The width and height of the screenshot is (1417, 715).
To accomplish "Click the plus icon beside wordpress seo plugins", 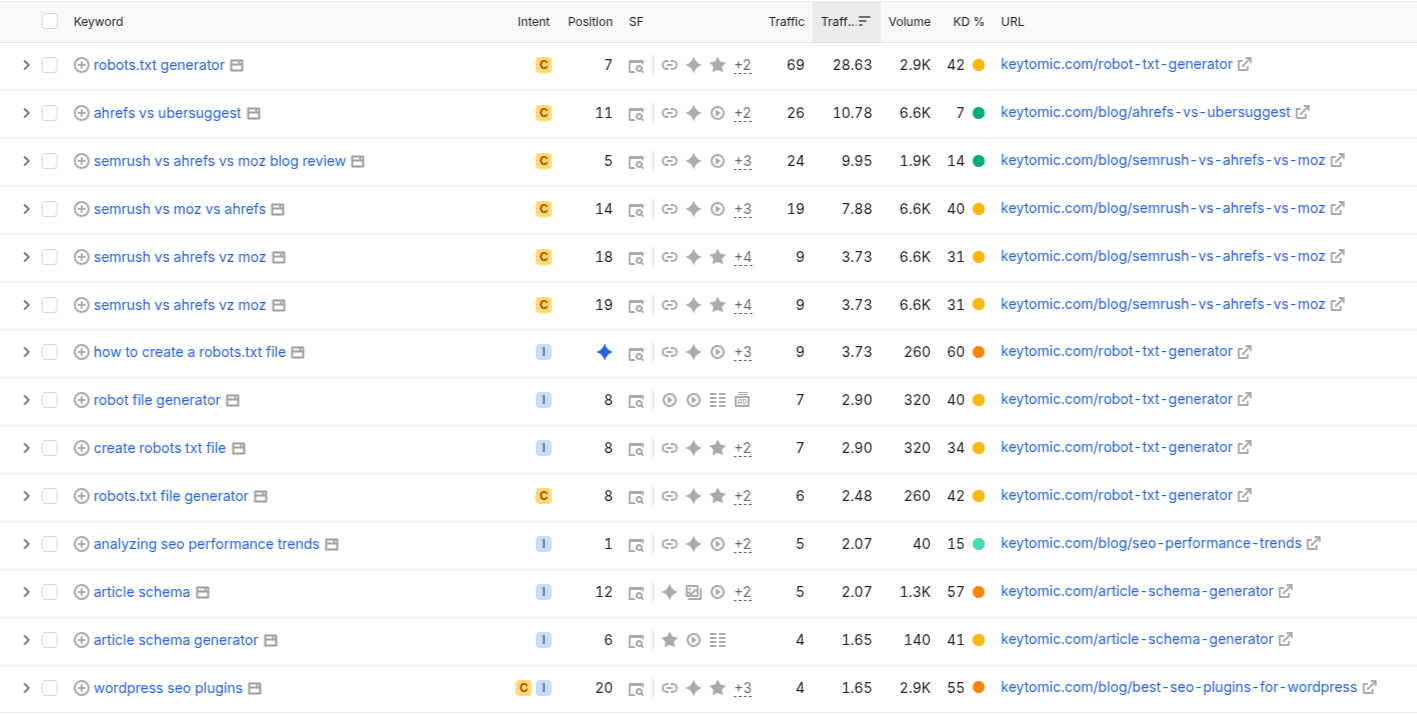I will (x=82, y=688).
